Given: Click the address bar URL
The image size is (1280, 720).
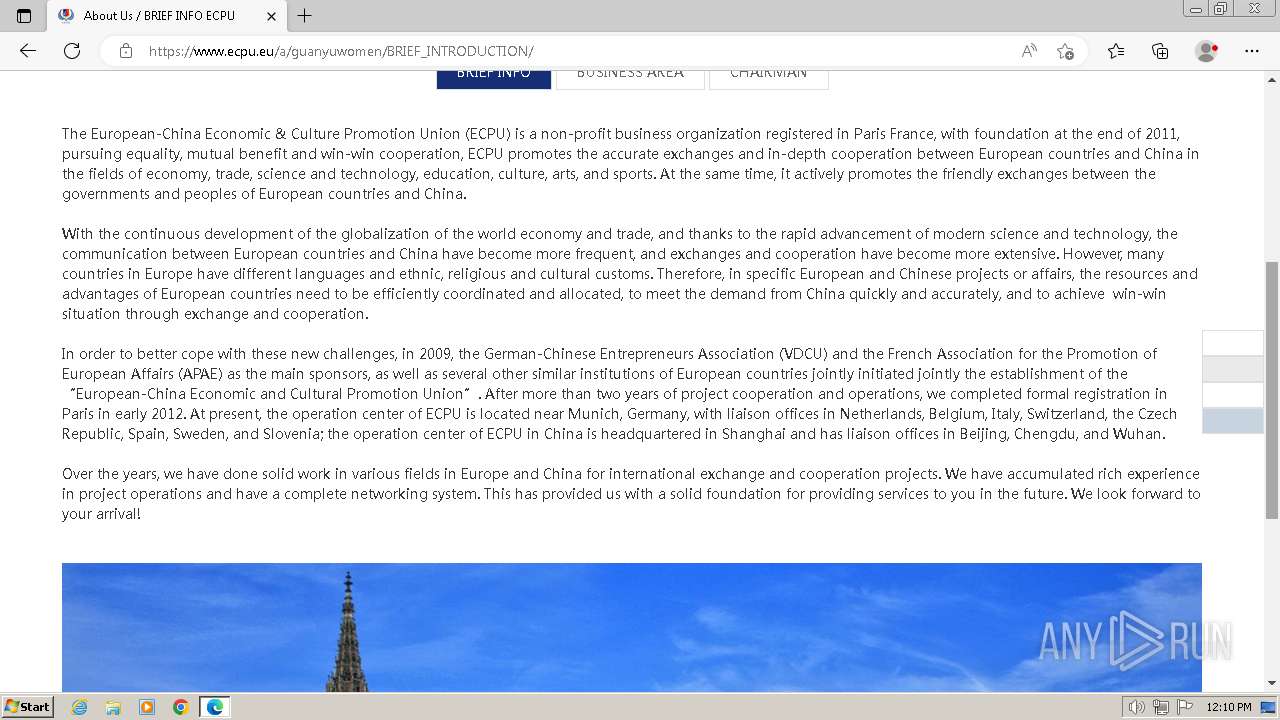Looking at the screenshot, I should coord(341,51).
